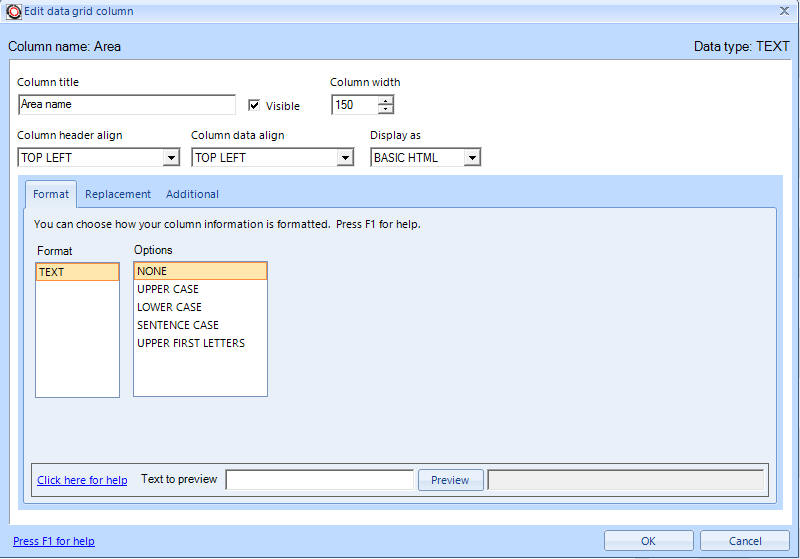Select TEXT in the Format list

(x=78, y=272)
